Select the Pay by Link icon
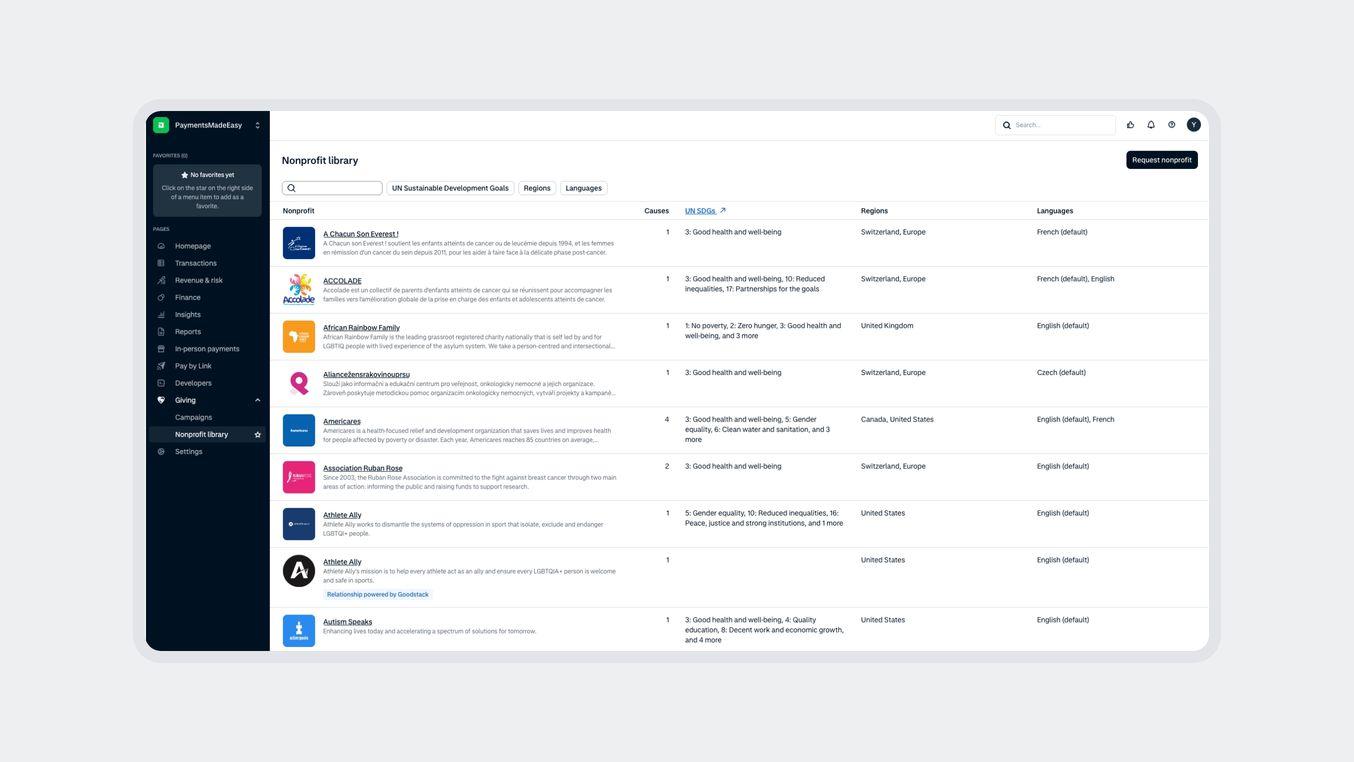Image resolution: width=1354 pixels, height=762 pixels. 159,364
